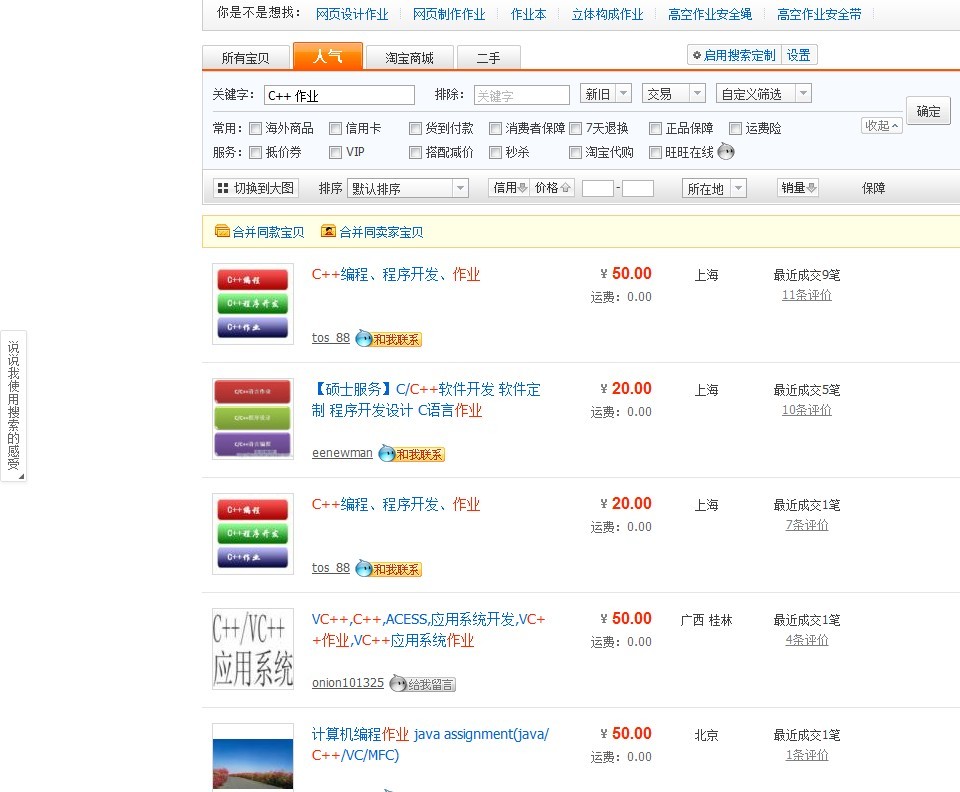Viewport: 960px width, 792px height.
Task: Open the 默认排序 sort dropdown
Action: (x=408, y=188)
